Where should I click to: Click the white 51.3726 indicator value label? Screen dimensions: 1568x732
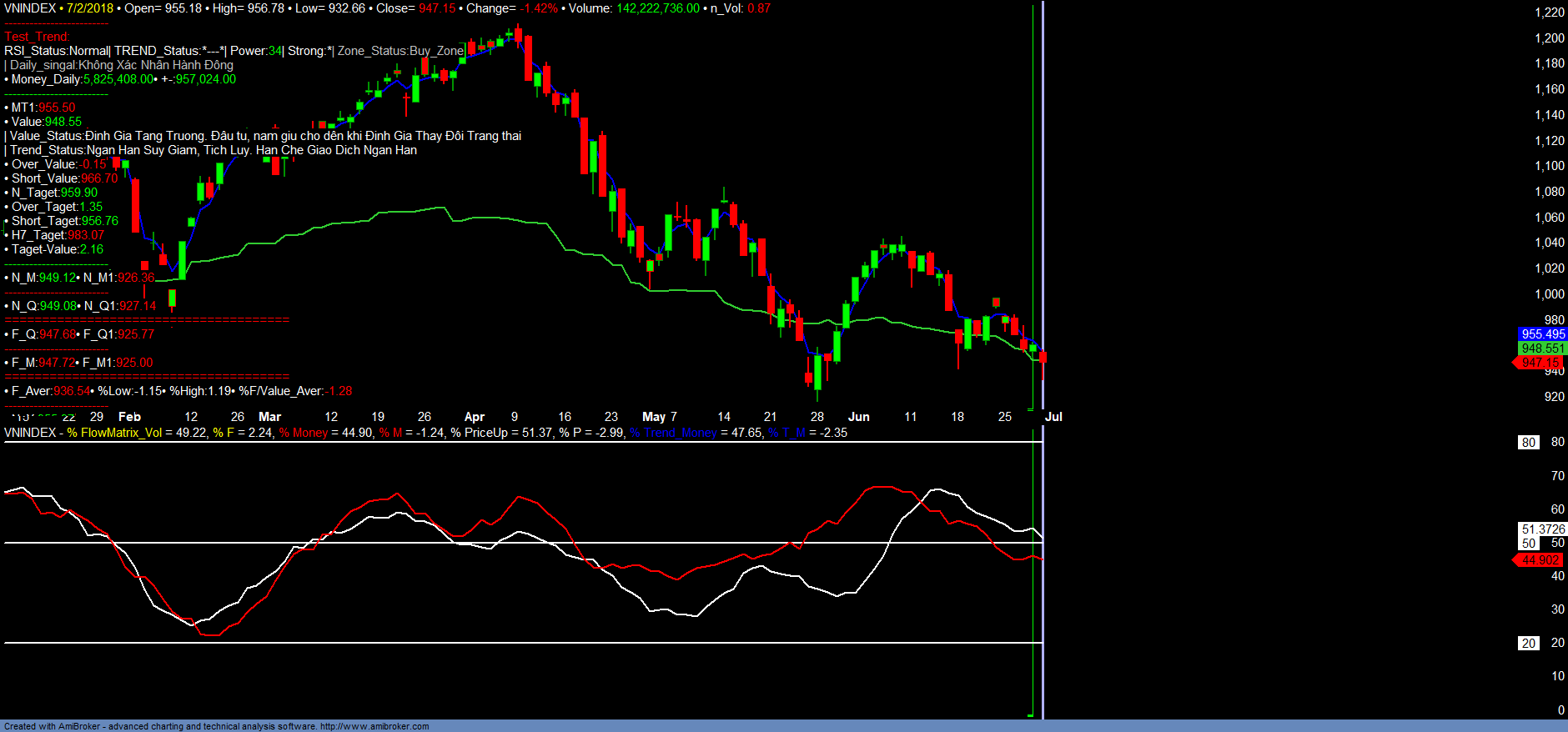point(1542,529)
